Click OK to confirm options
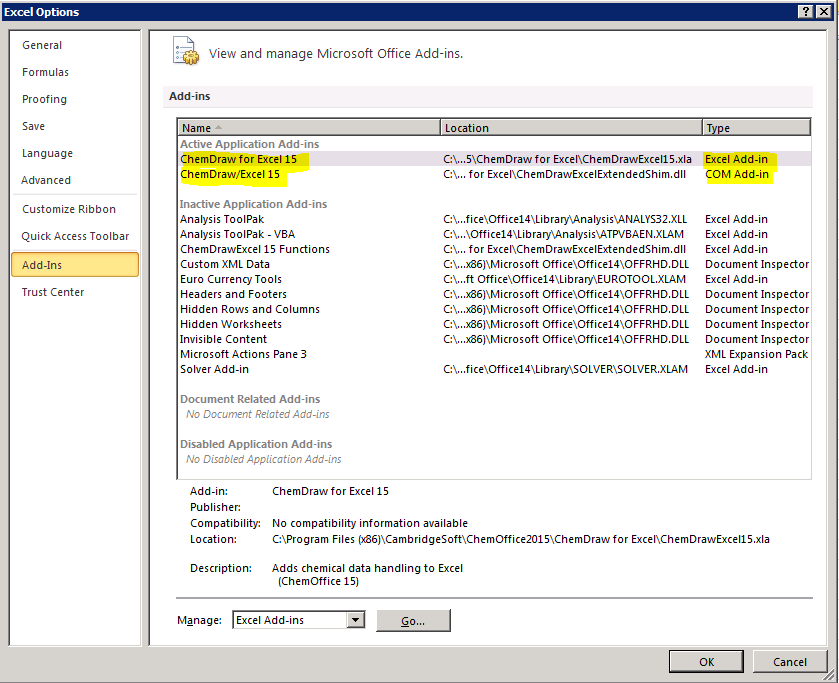Viewport: 839px width, 683px height. (x=706, y=661)
